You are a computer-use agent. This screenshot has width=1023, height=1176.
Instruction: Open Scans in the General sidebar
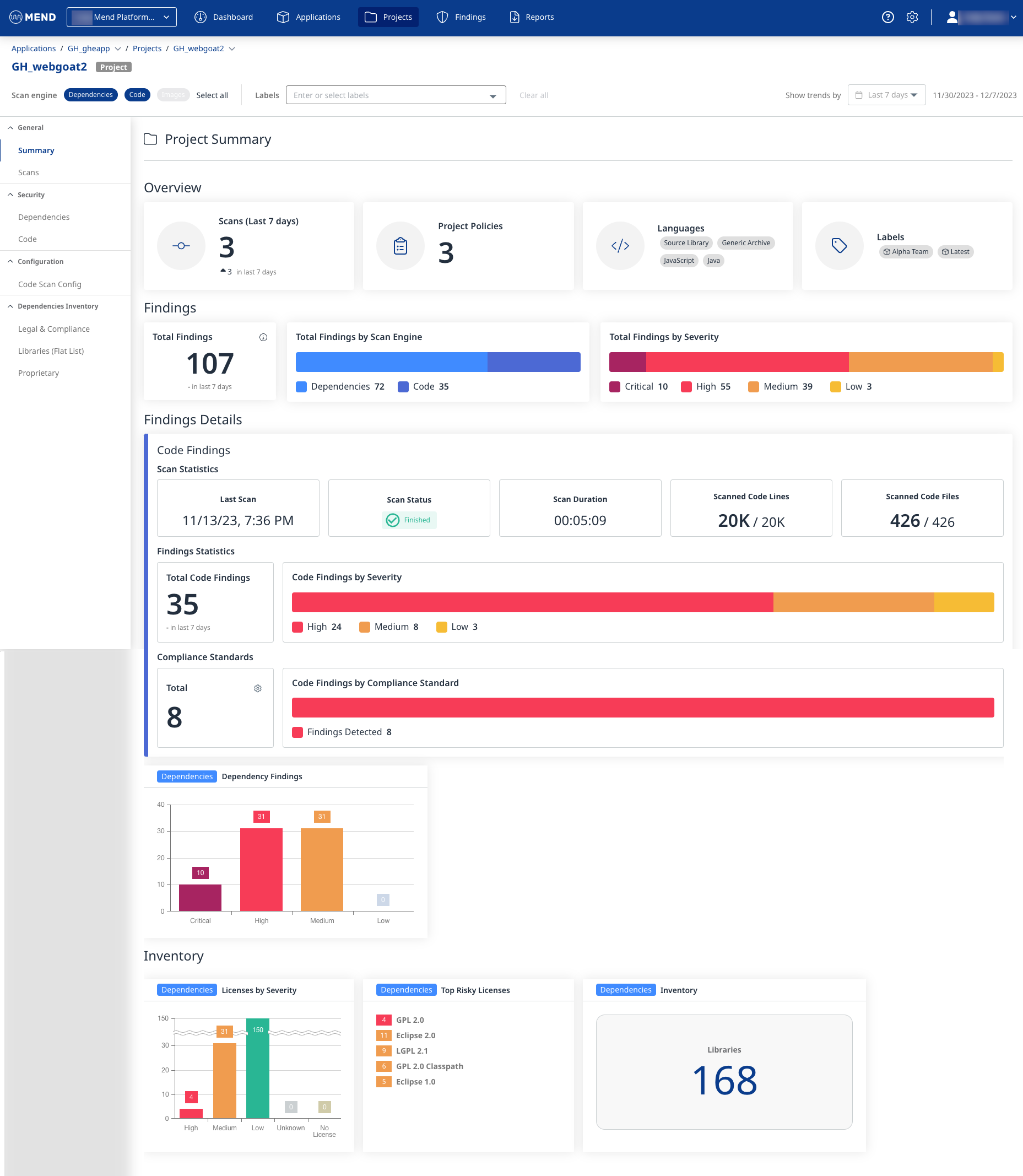(29, 172)
